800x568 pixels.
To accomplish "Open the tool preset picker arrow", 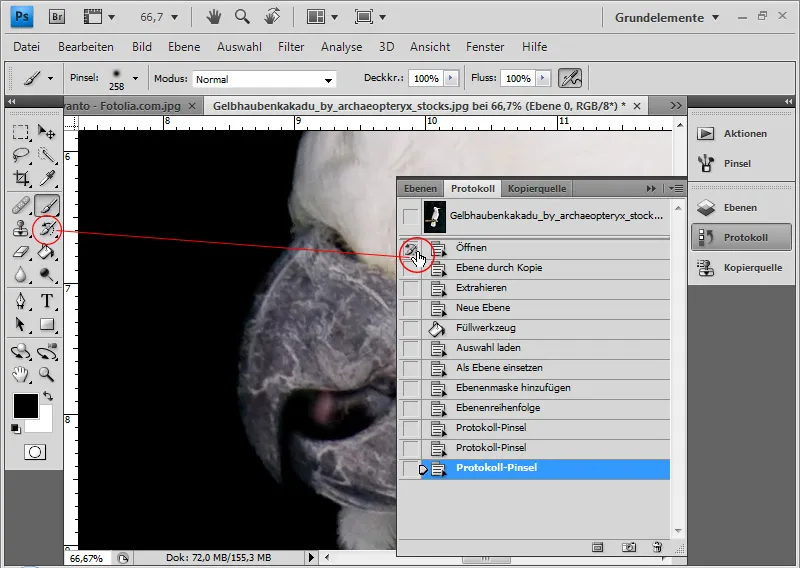I will tap(50, 78).
